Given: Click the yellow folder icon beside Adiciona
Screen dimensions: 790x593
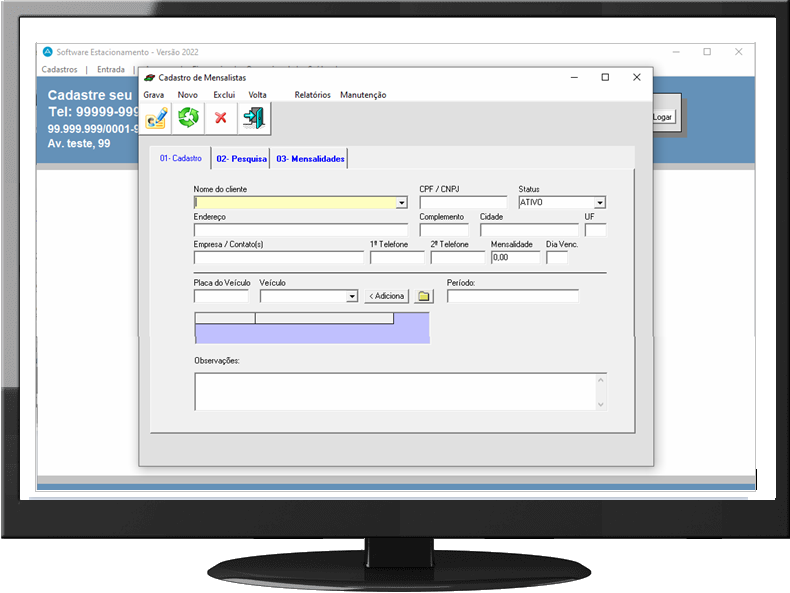Looking at the screenshot, I should click(423, 296).
